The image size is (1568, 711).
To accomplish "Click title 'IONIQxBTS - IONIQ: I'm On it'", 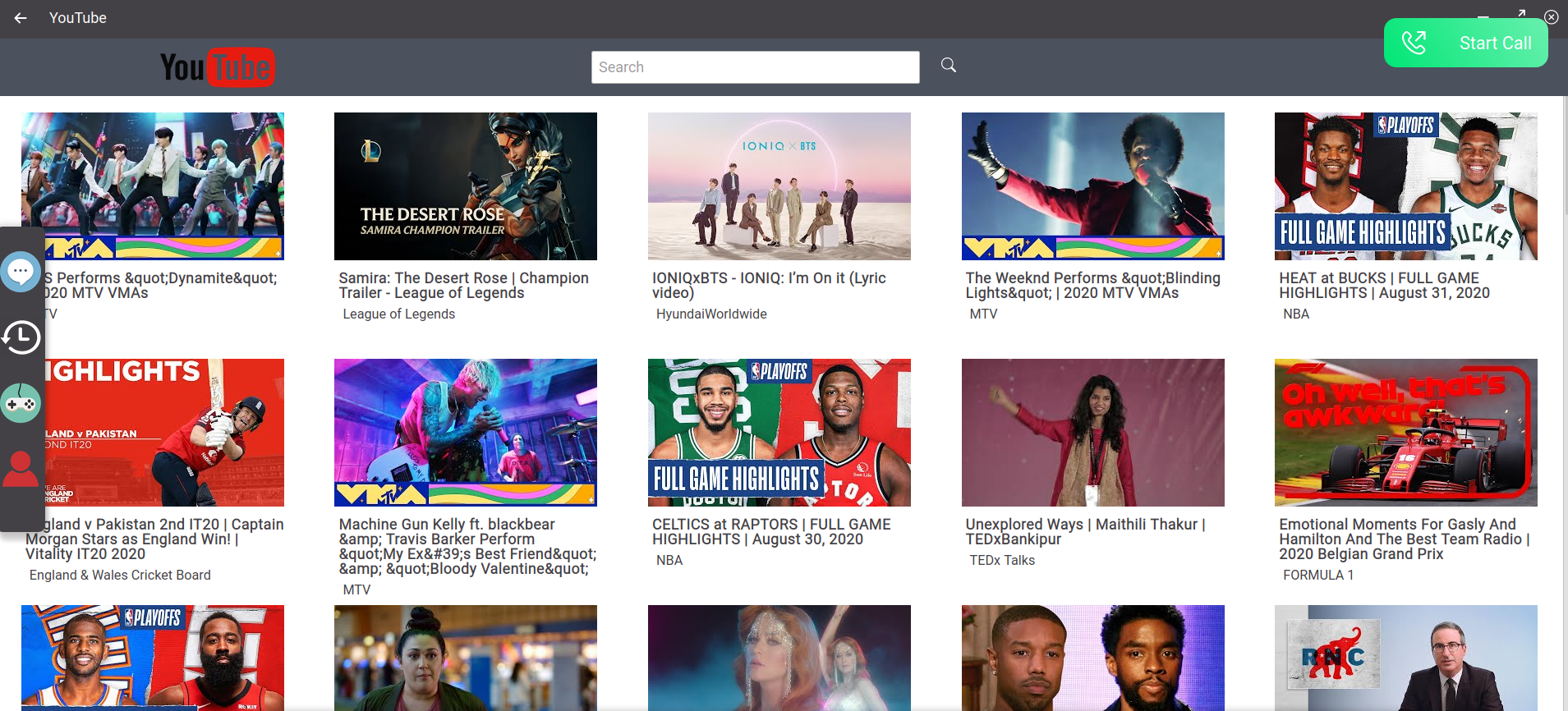I will pos(769,286).
